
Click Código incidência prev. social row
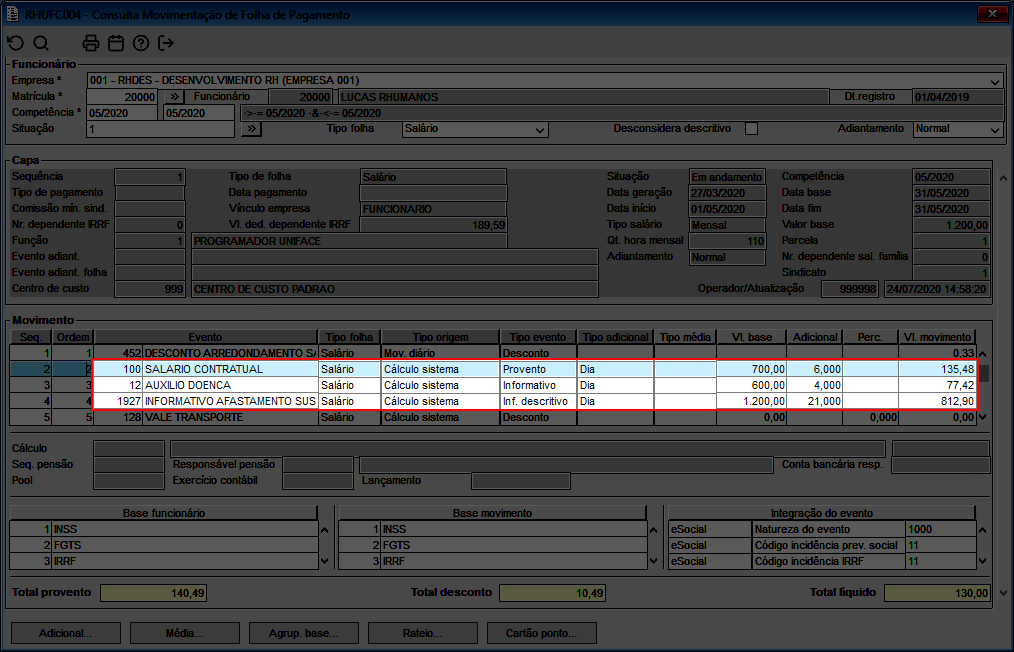(822, 545)
